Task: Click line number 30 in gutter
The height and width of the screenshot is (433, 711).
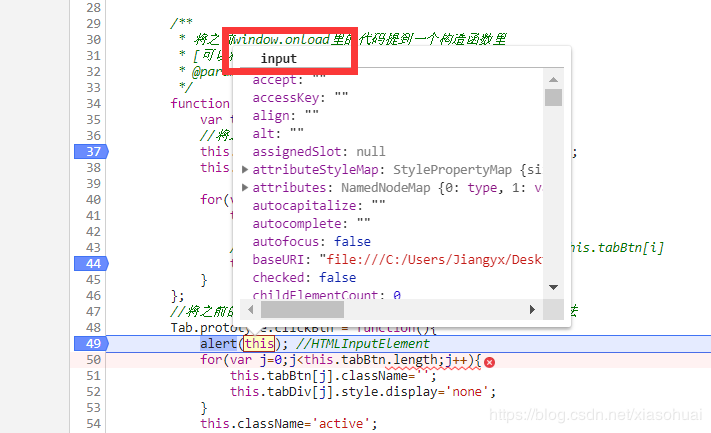Action: [93, 40]
